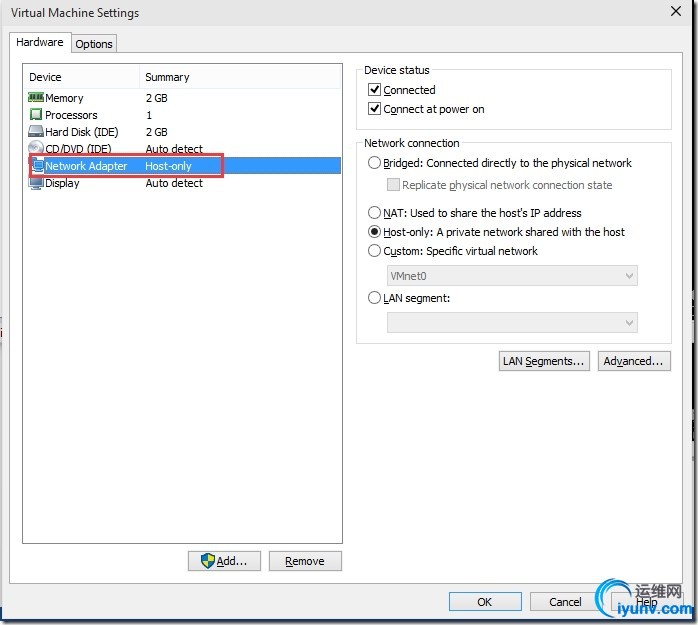Open the VMnet0 dropdown

[512, 276]
